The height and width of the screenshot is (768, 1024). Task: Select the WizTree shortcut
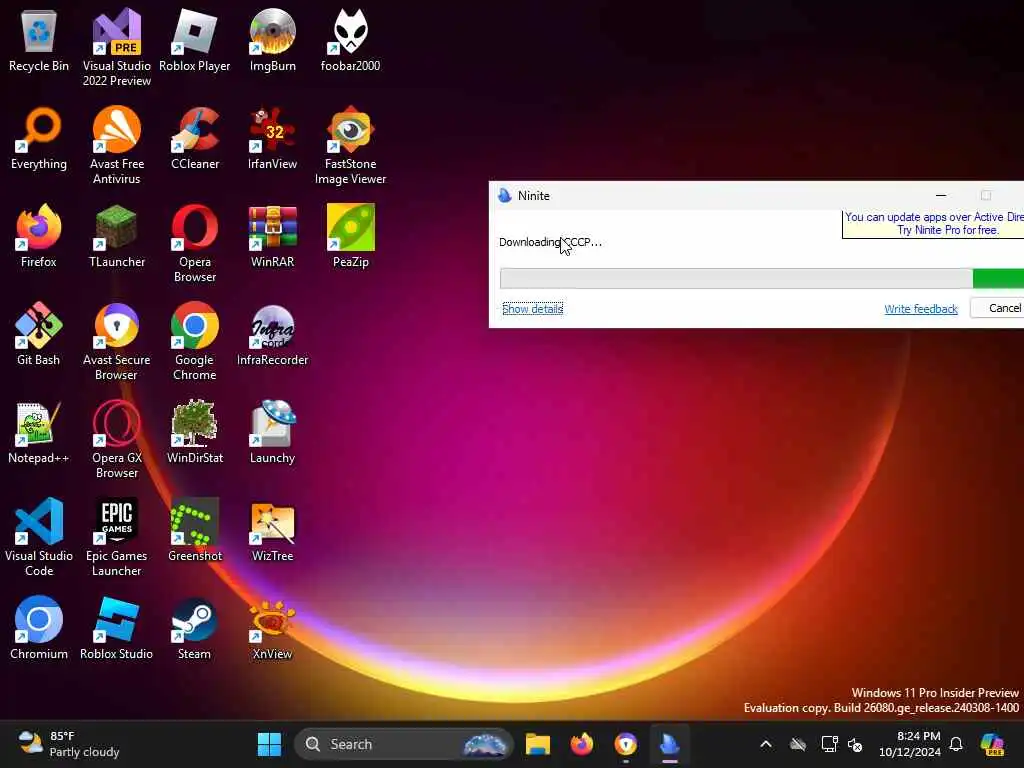pyautogui.click(x=272, y=530)
